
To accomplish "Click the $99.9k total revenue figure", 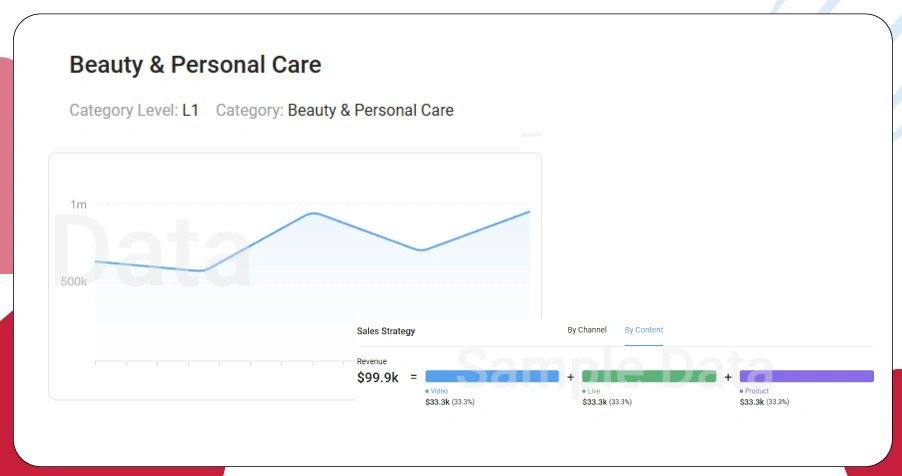I will click(378, 377).
